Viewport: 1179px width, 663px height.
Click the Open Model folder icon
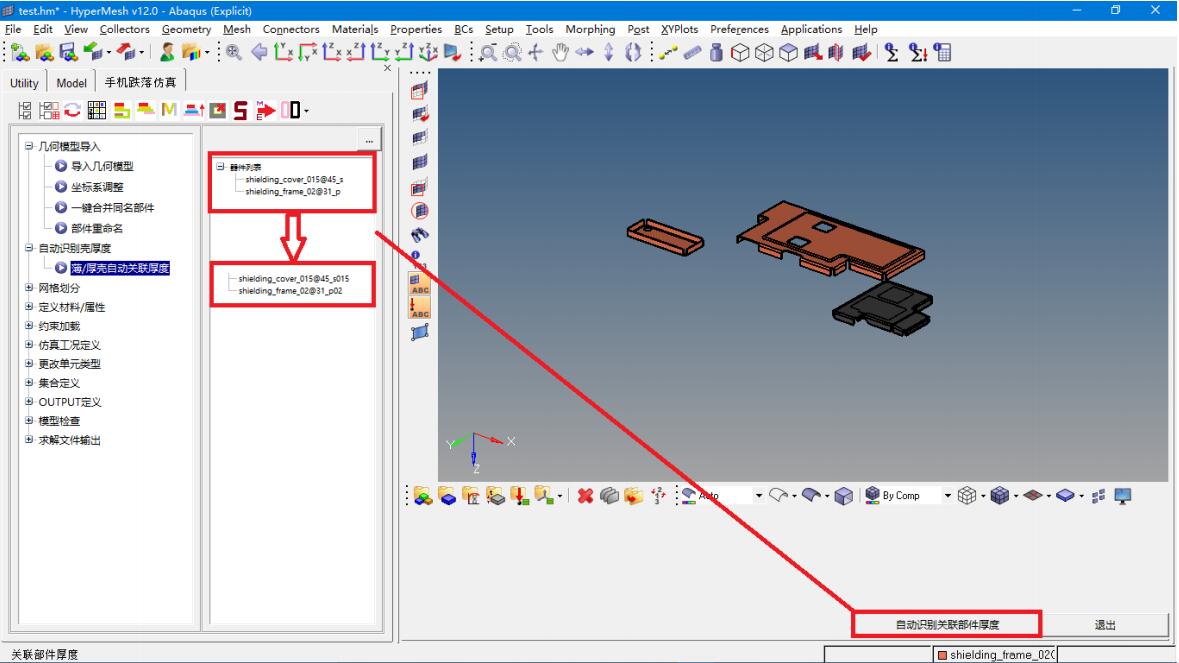[44, 52]
